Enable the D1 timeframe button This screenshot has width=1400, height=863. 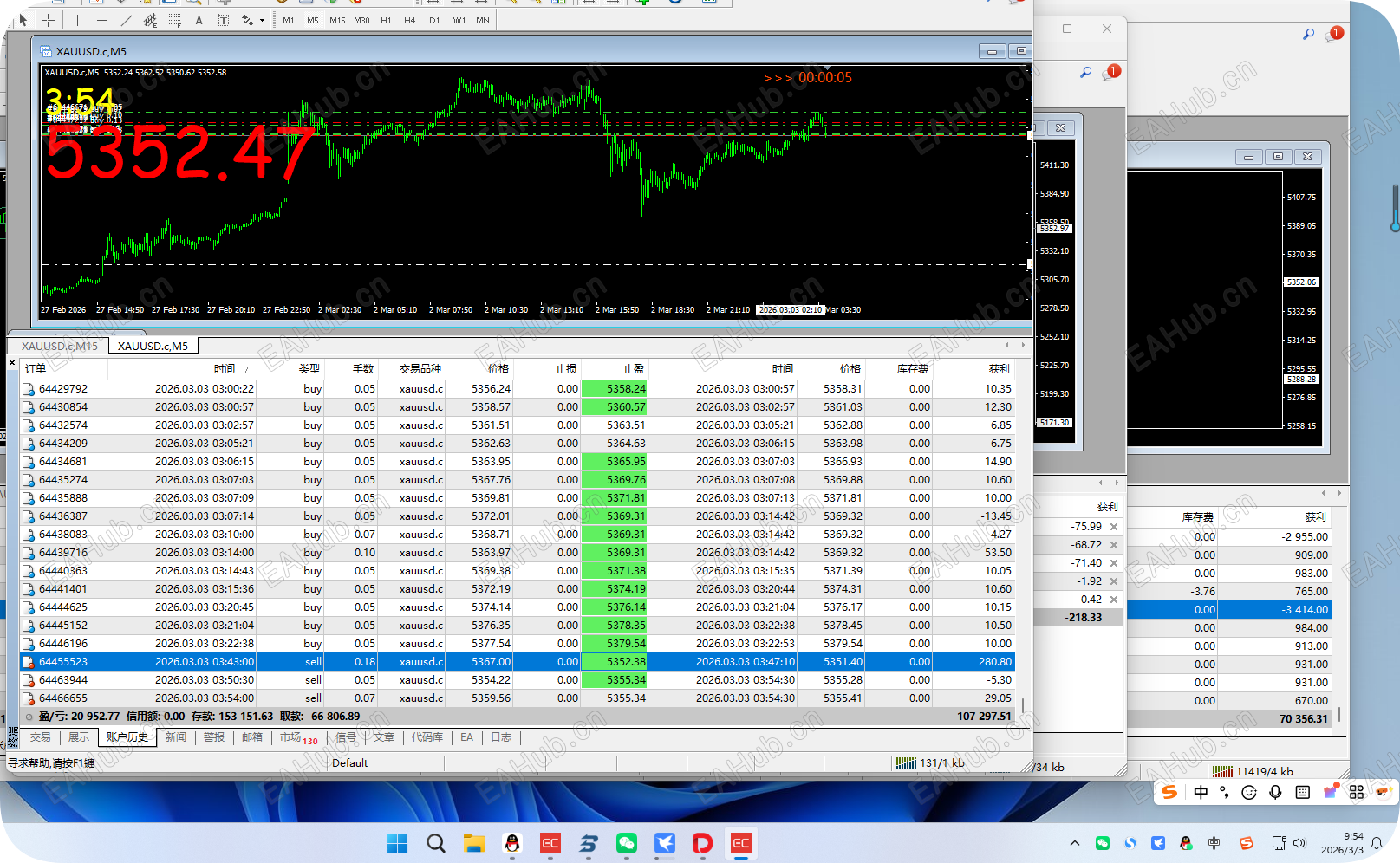coord(434,20)
